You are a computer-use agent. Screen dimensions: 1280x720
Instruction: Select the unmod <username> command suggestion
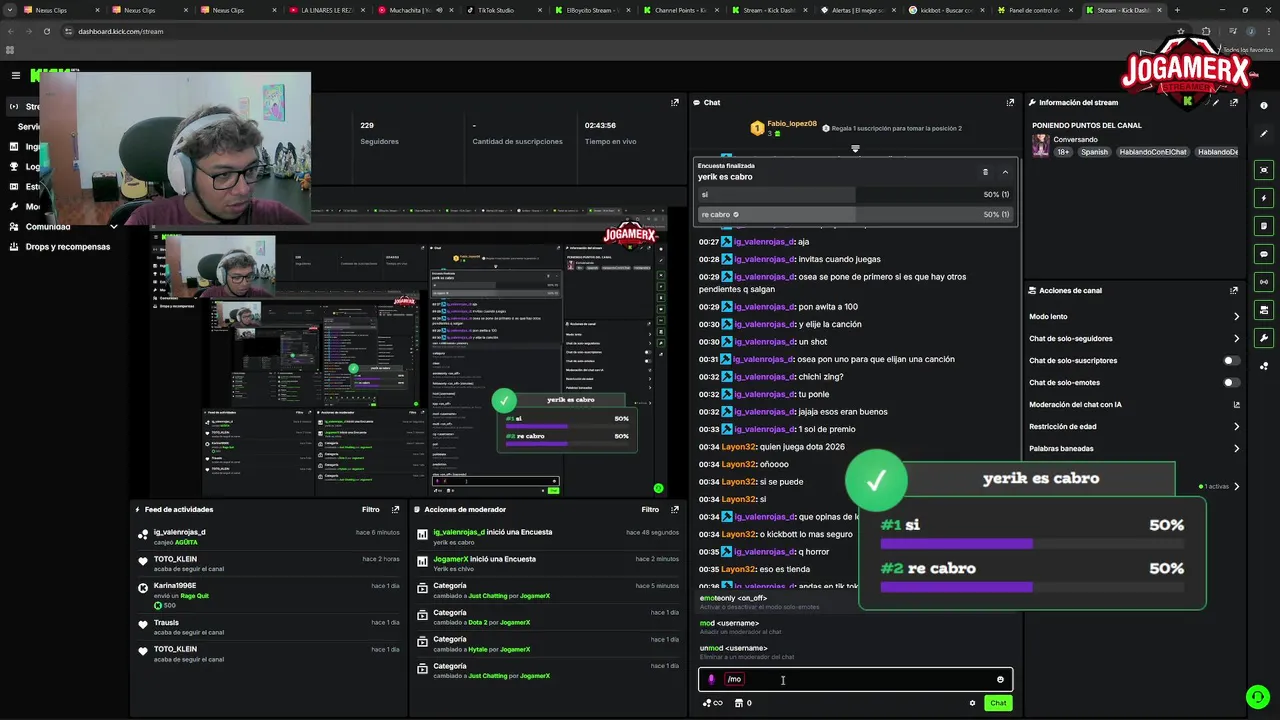[x=855, y=652]
